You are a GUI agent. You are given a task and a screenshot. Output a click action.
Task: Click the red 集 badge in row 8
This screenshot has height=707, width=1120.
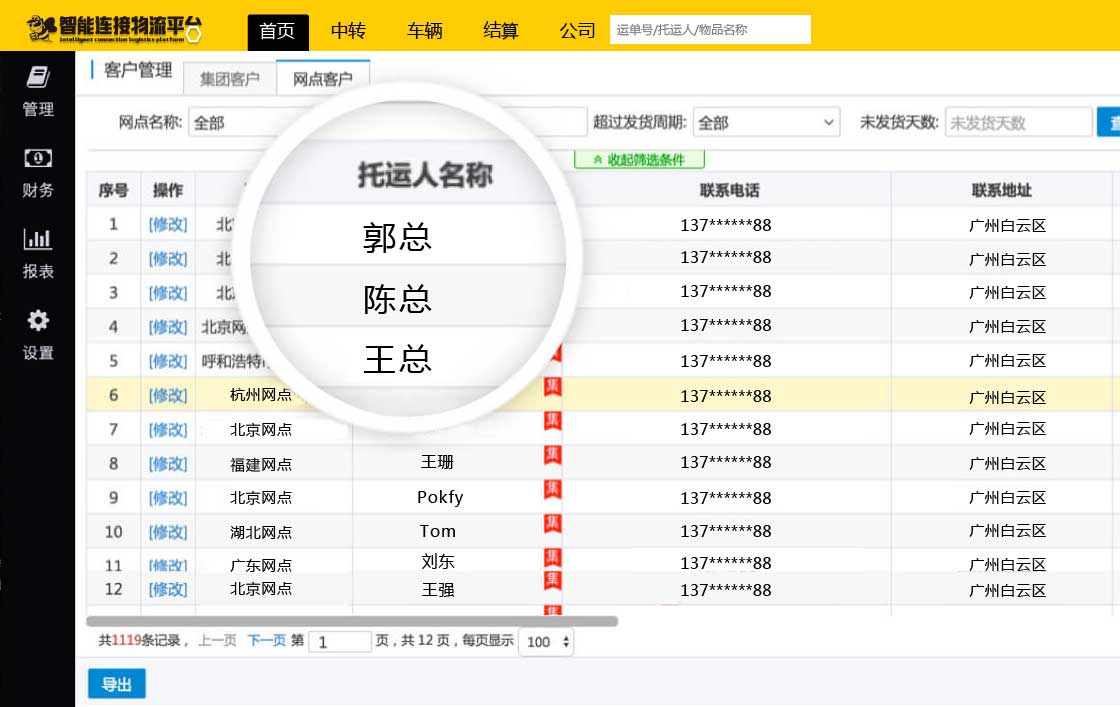tap(552, 456)
